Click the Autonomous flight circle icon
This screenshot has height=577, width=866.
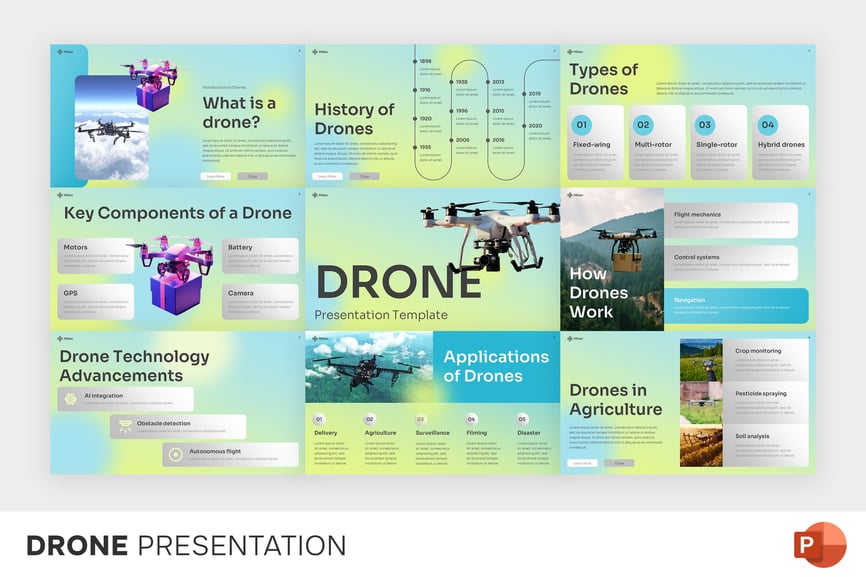[176, 454]
